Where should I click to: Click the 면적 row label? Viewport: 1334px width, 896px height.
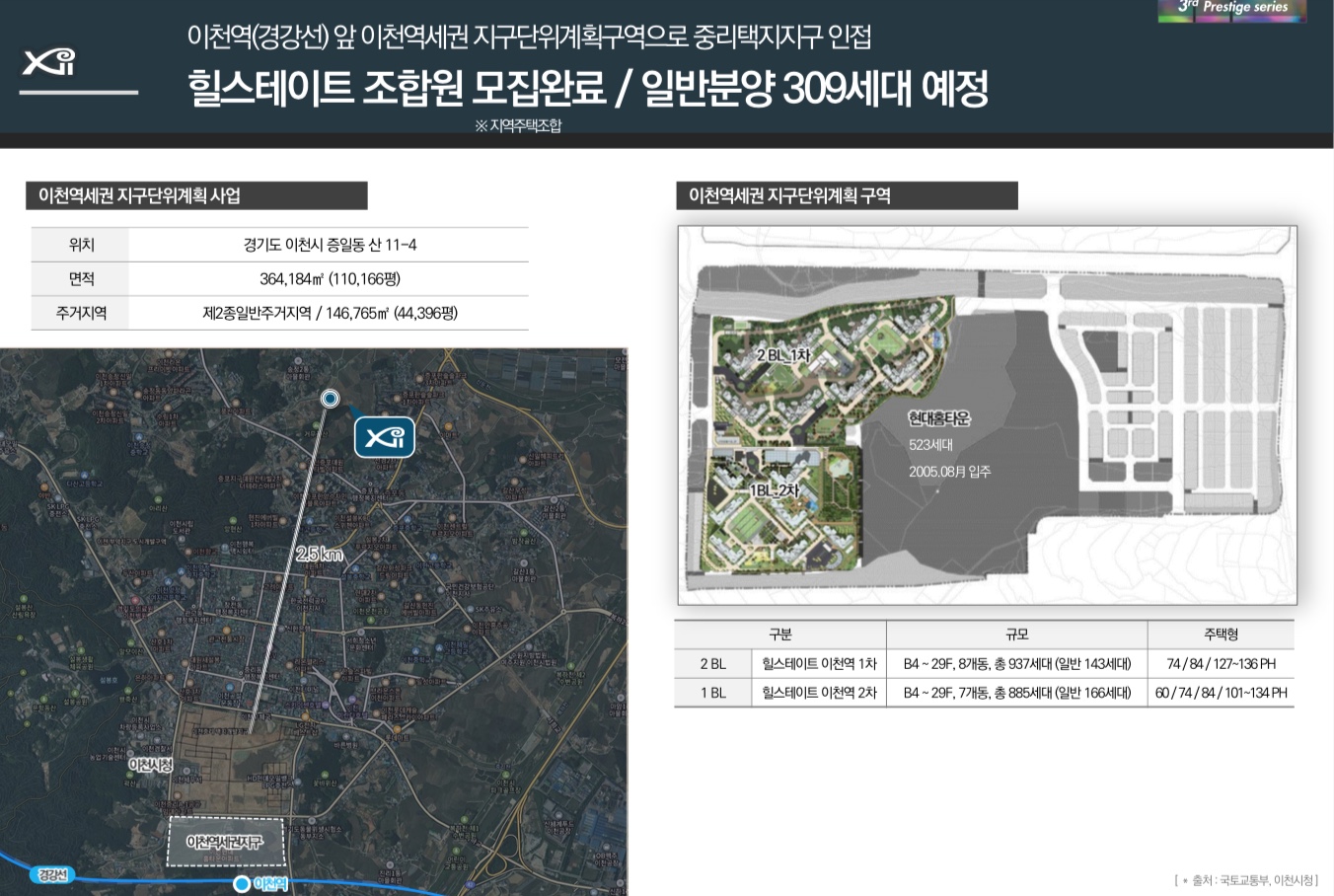coord(81,279)
